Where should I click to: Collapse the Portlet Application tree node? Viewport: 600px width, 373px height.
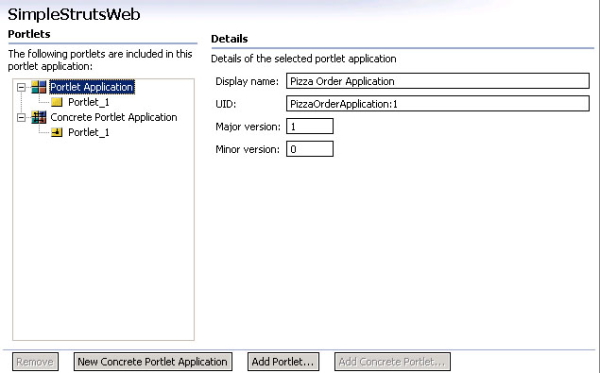(x=21, y=87)
